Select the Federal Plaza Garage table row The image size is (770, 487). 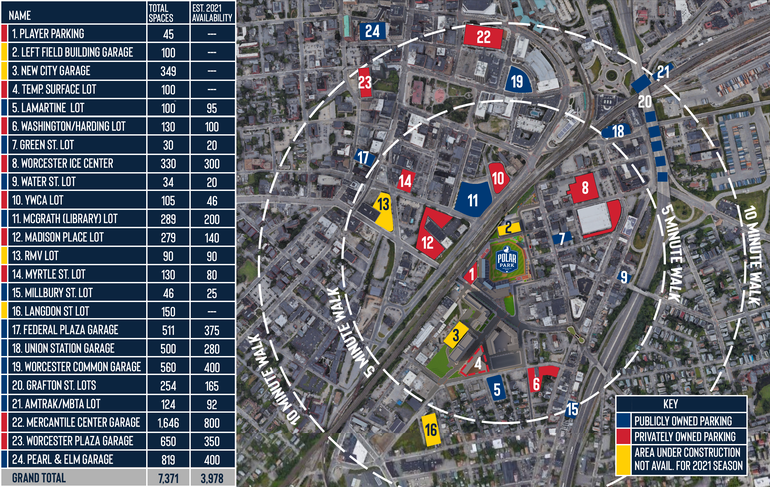point(119,328)
